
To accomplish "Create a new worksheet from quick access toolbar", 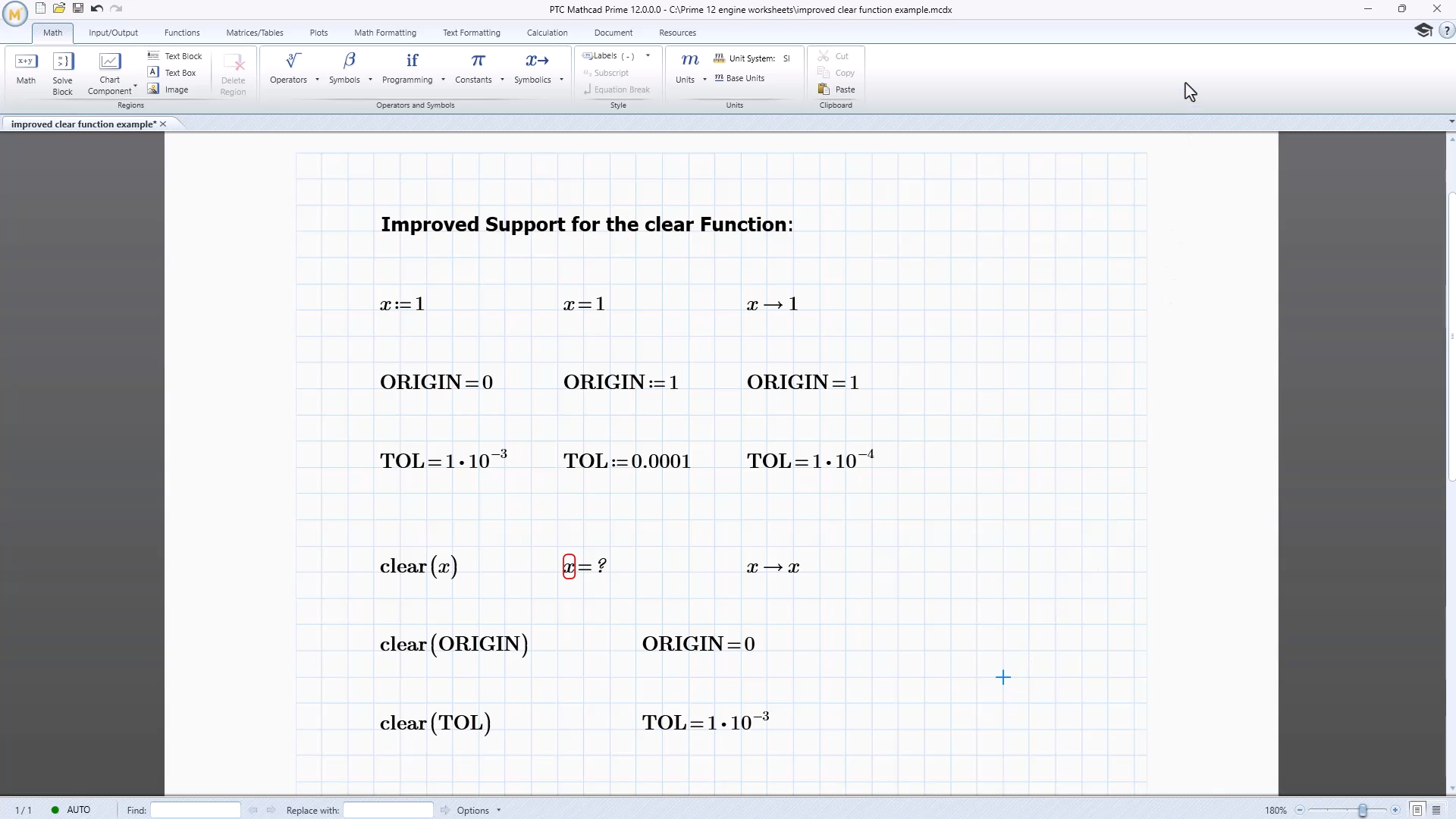I will click(40, 8).
